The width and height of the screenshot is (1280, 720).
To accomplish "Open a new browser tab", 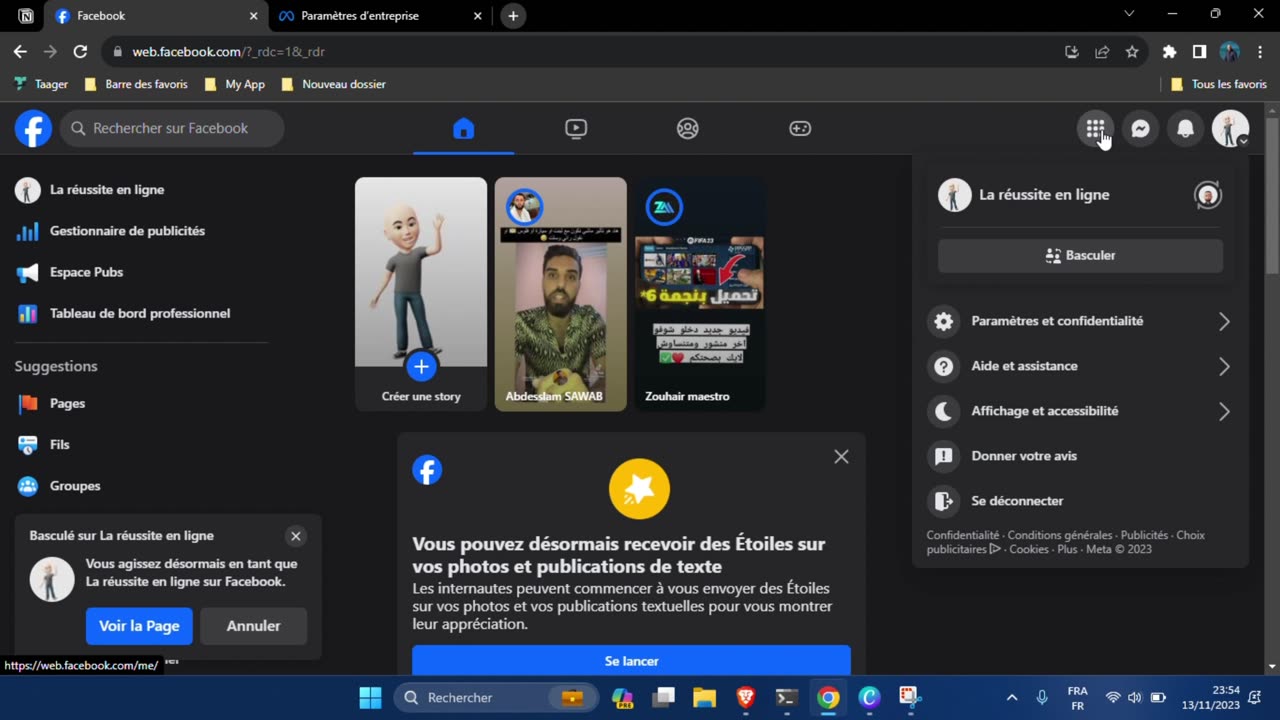I will [513, 16].
